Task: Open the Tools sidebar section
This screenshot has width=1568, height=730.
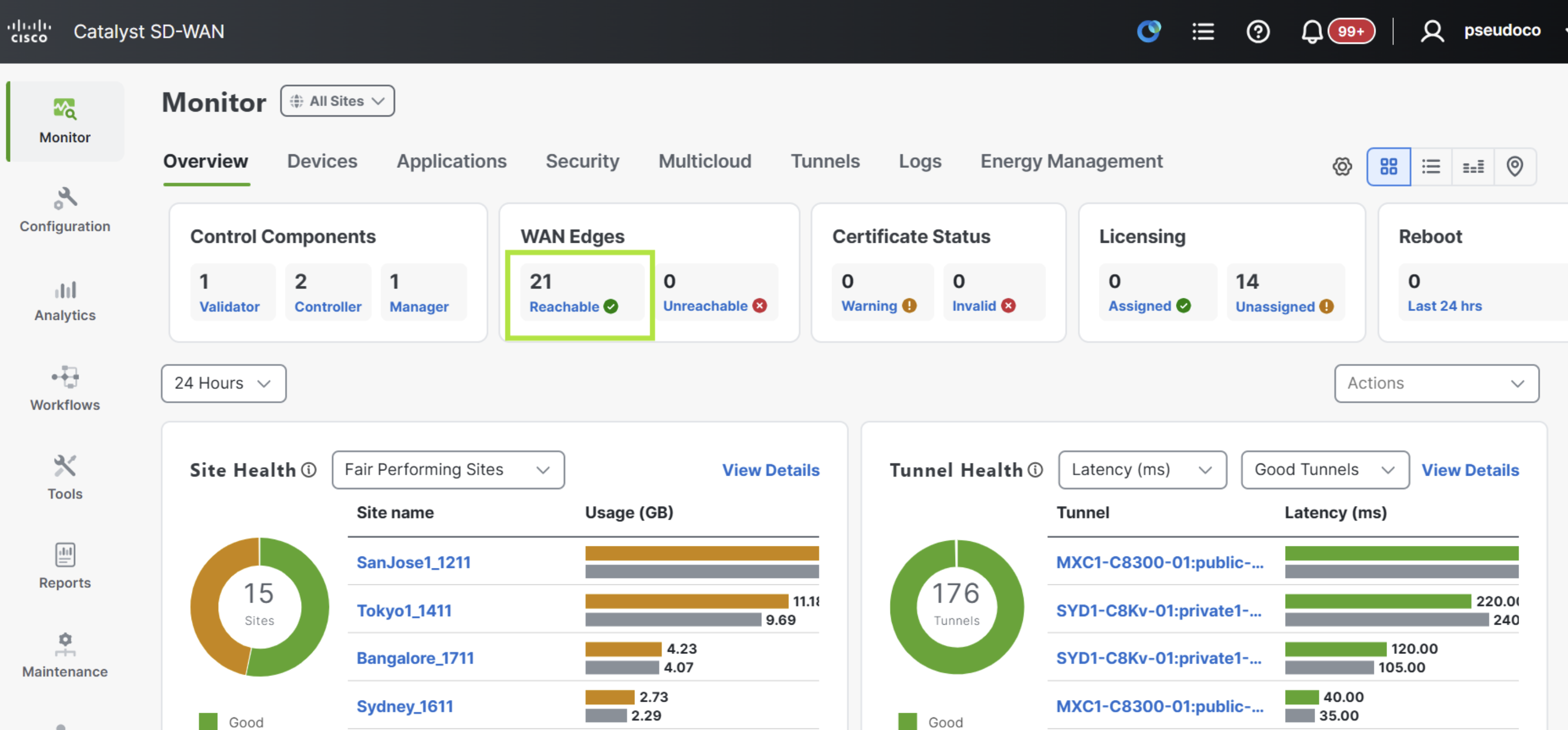Action: pos(65,478)
